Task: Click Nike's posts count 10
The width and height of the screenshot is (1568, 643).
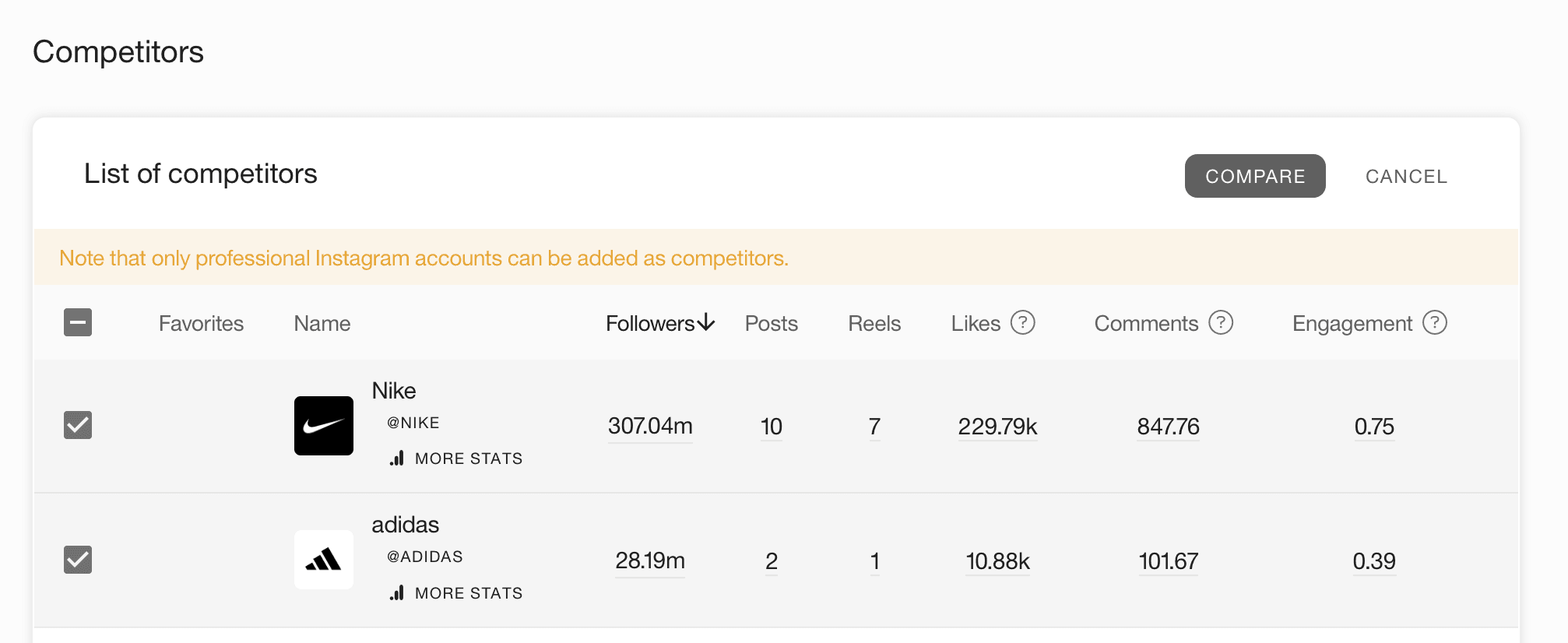Action: pos(772,427)
